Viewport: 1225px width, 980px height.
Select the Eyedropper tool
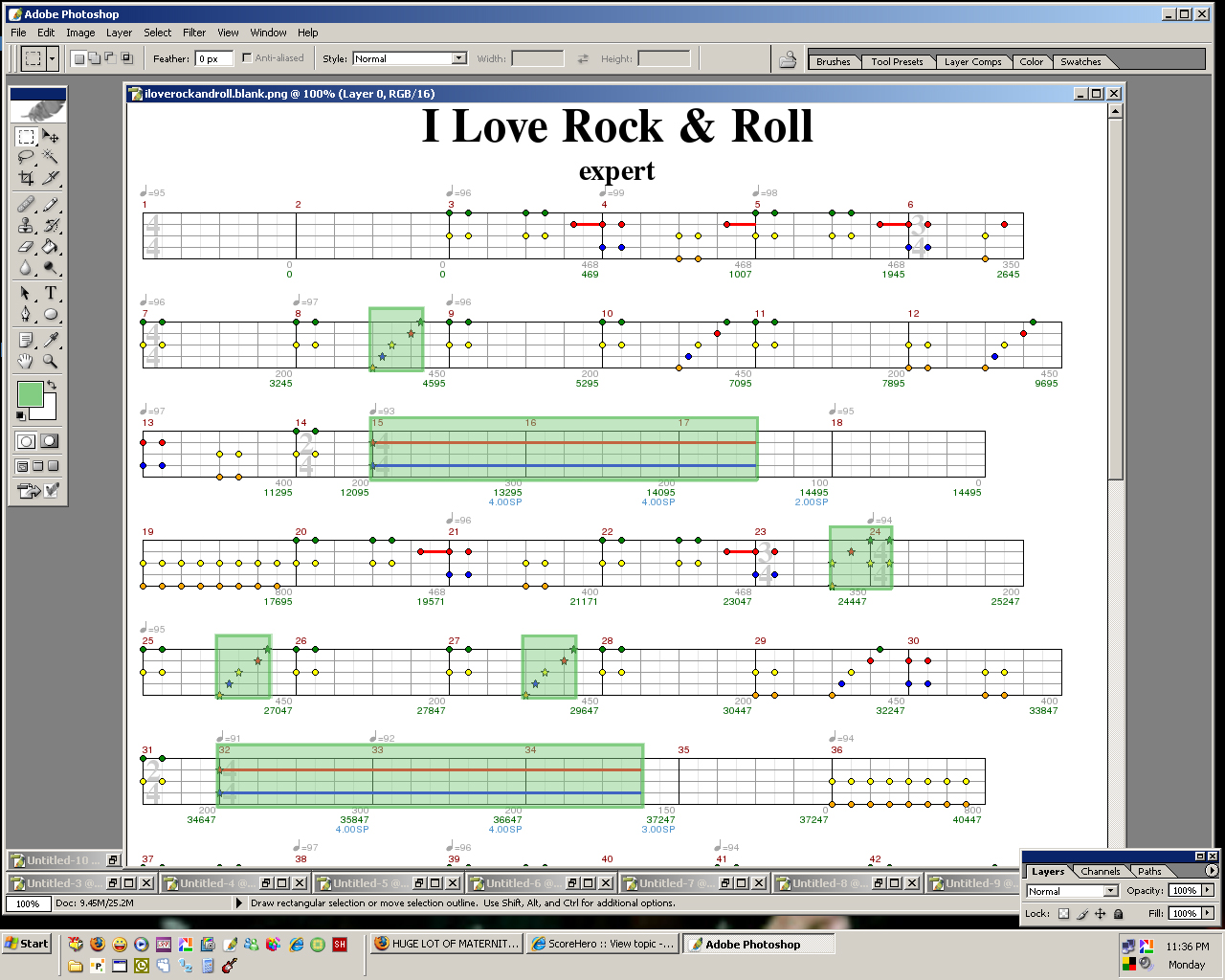click(x=51, y=340)
